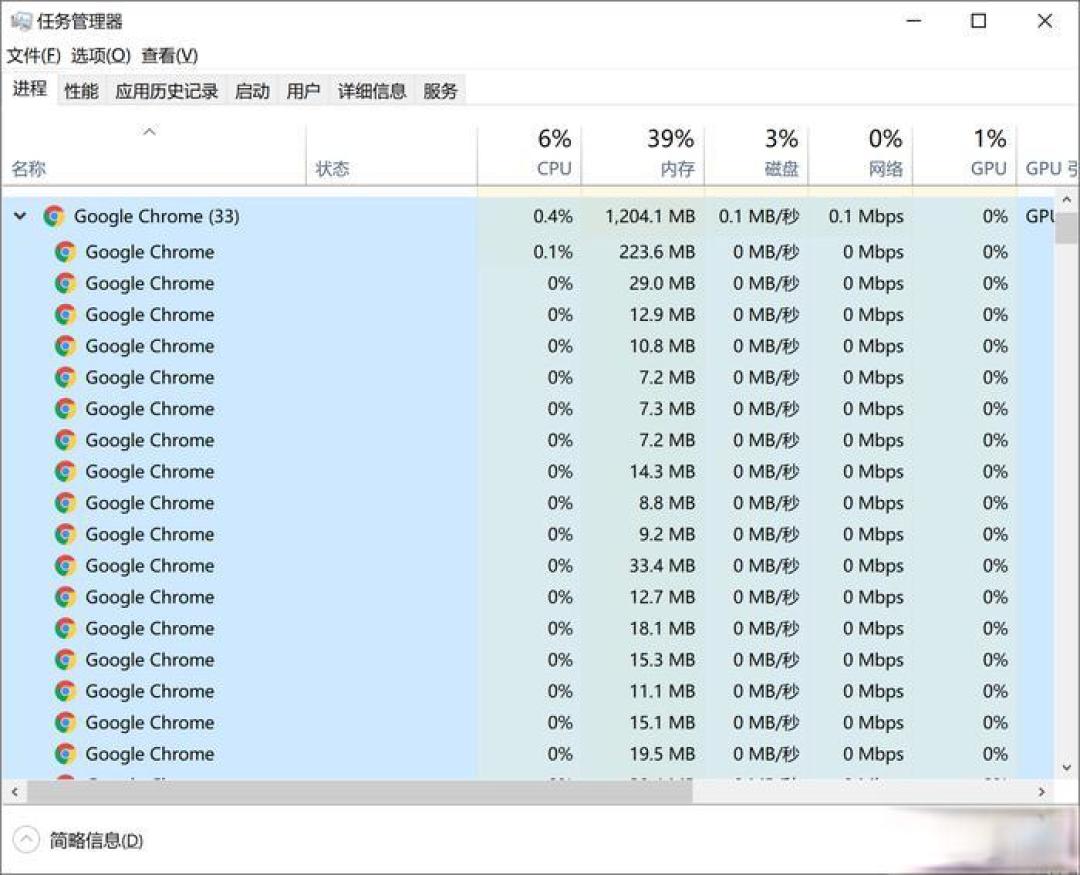Image resolution: width=1080 pixels, height=875 pixels.
Task: Open the 查看(V) menu
Action: tap(169, 56)
